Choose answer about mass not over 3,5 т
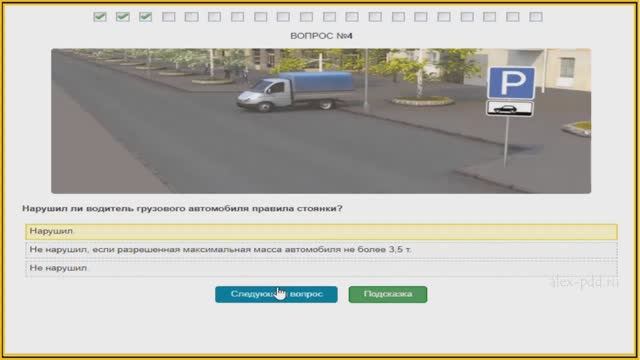This screenshot has width=640, height=360. (321, 250)
